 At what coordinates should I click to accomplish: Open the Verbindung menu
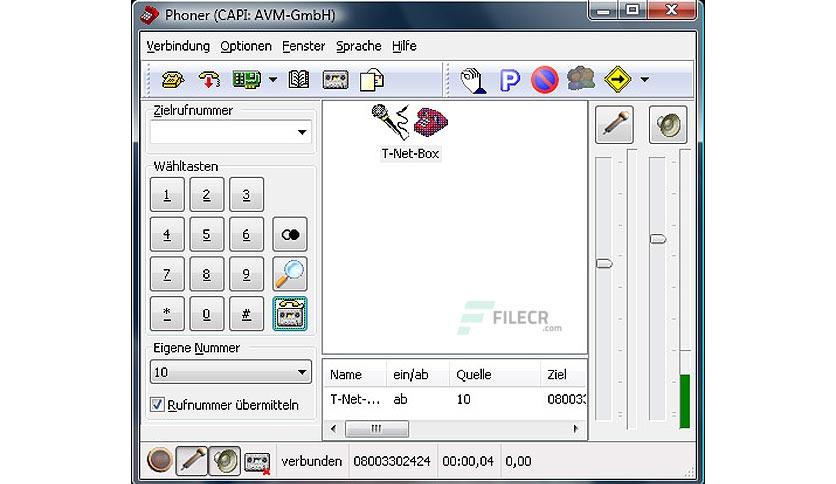[x=178, y=46]
